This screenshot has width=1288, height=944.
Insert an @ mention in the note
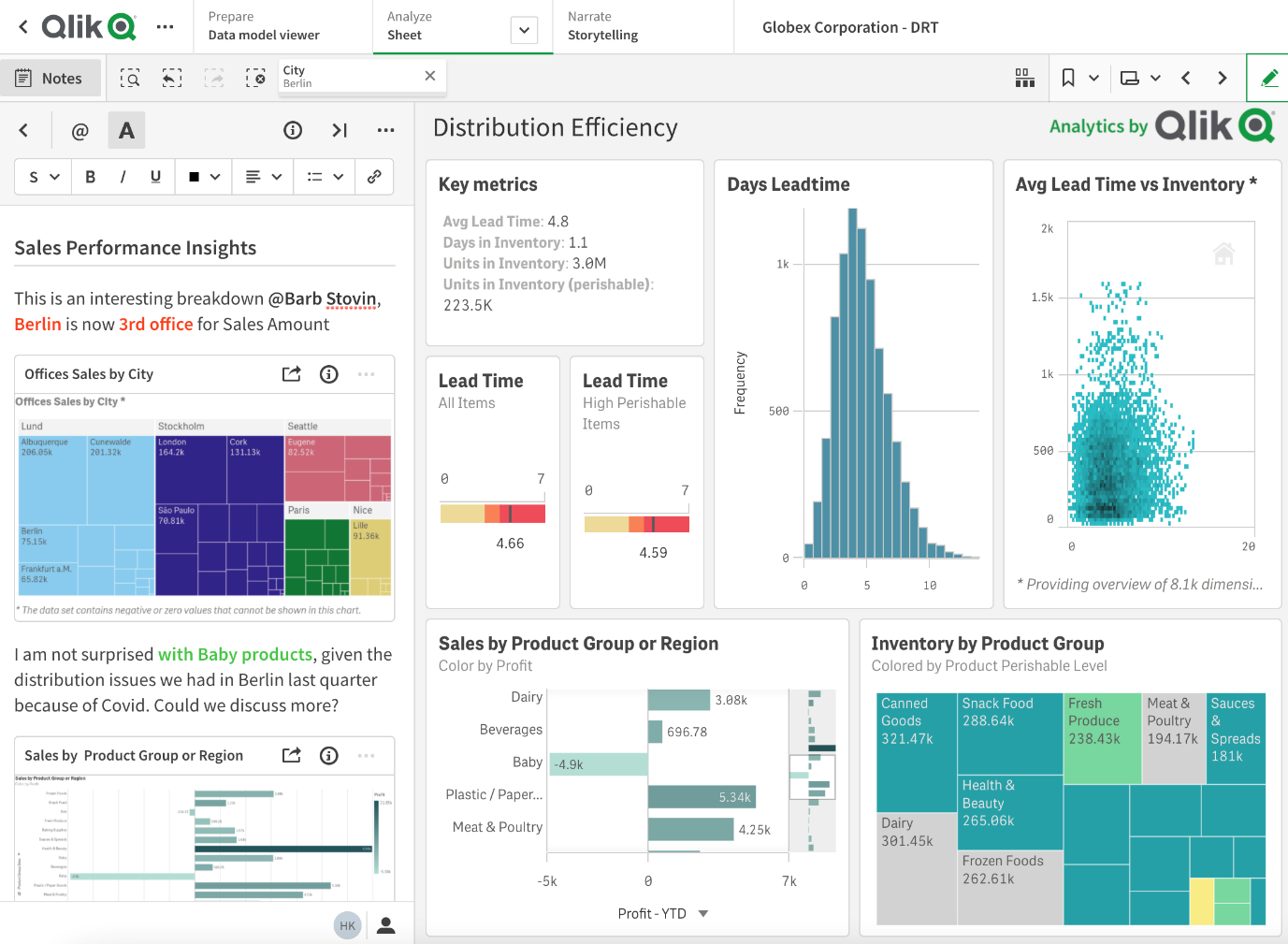[80, 131]
